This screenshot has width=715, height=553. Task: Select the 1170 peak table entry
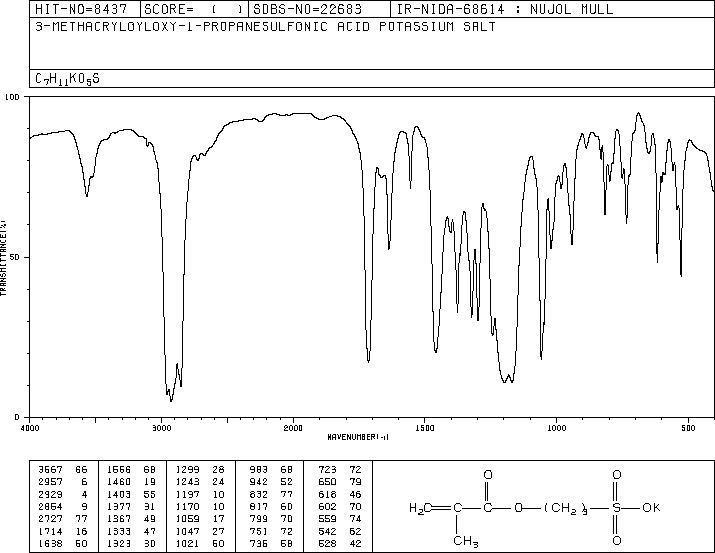[x=200, y=506]
